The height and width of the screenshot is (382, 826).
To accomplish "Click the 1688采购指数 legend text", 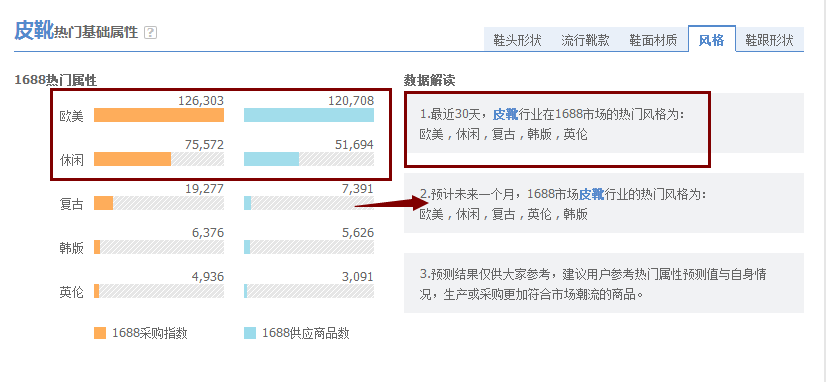I will (150, 333).
